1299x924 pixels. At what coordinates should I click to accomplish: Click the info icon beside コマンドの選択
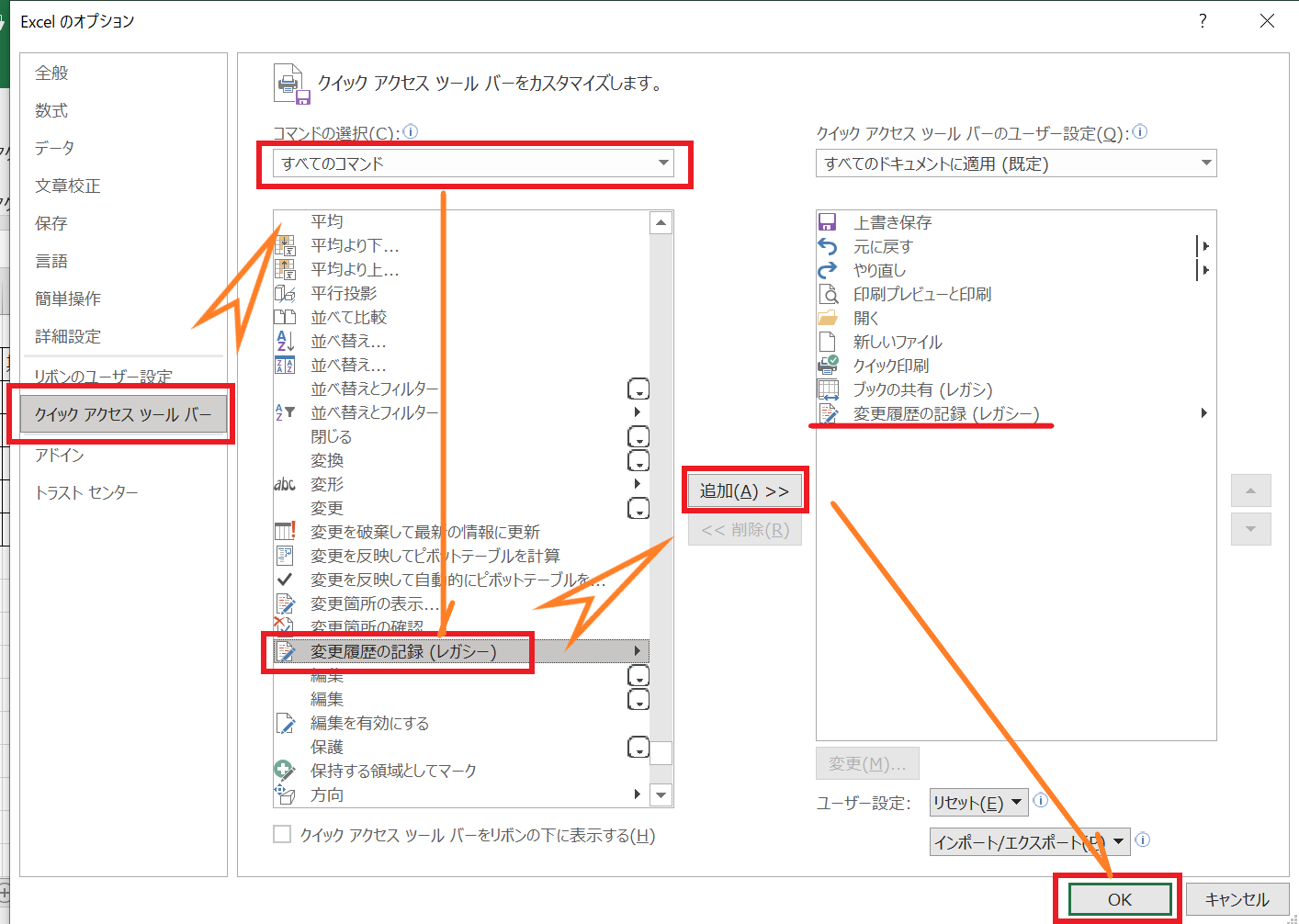(411, 131)
